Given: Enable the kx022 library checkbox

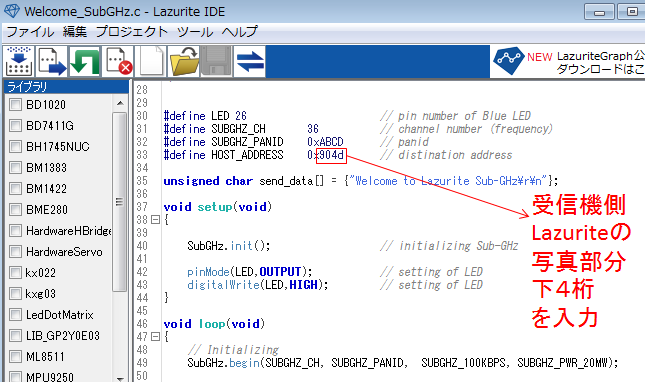Looking at the screenshot, I should pos(15,272).
